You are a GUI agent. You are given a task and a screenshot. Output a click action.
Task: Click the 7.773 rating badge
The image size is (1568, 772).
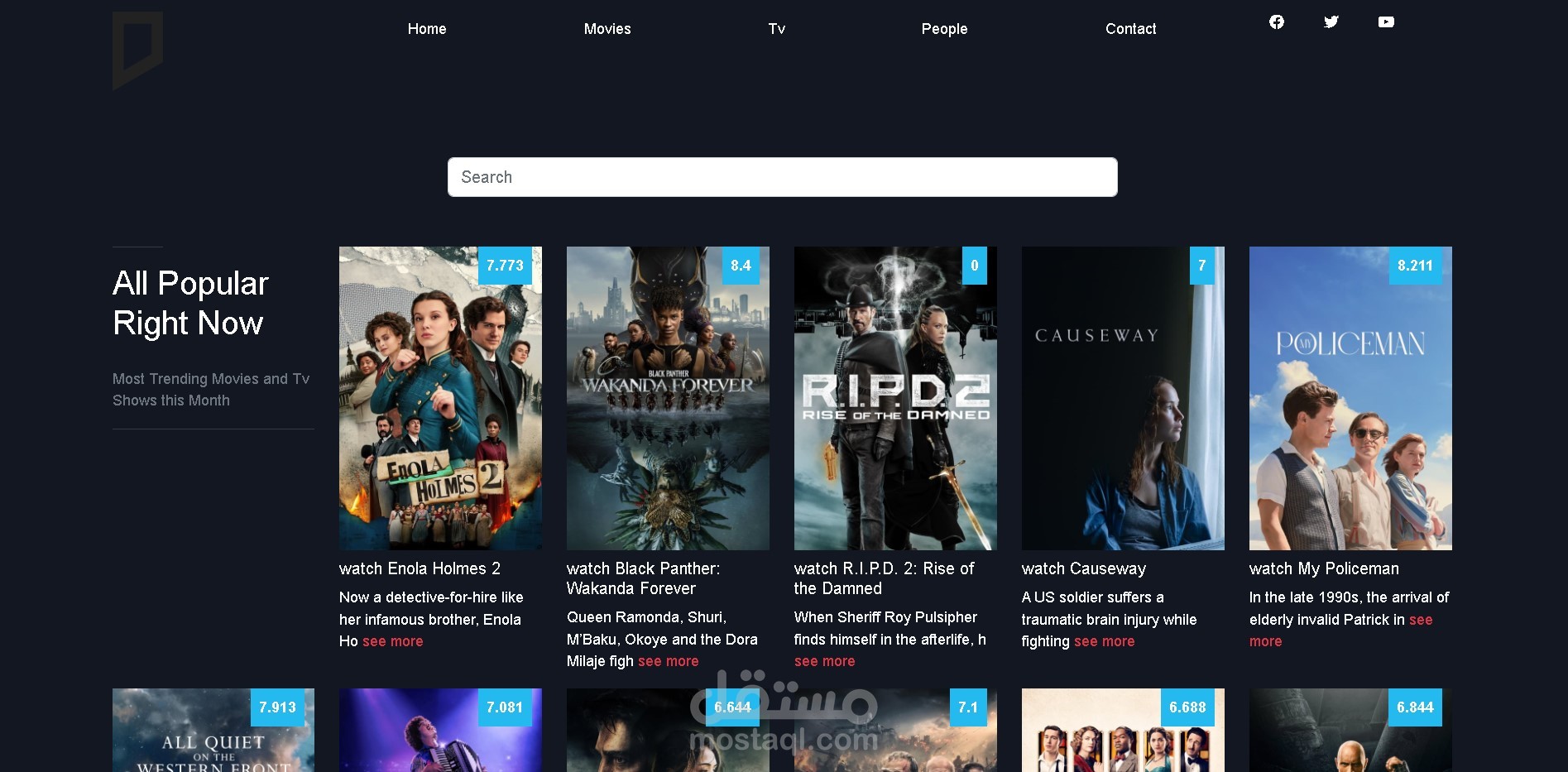coord(505,266)
